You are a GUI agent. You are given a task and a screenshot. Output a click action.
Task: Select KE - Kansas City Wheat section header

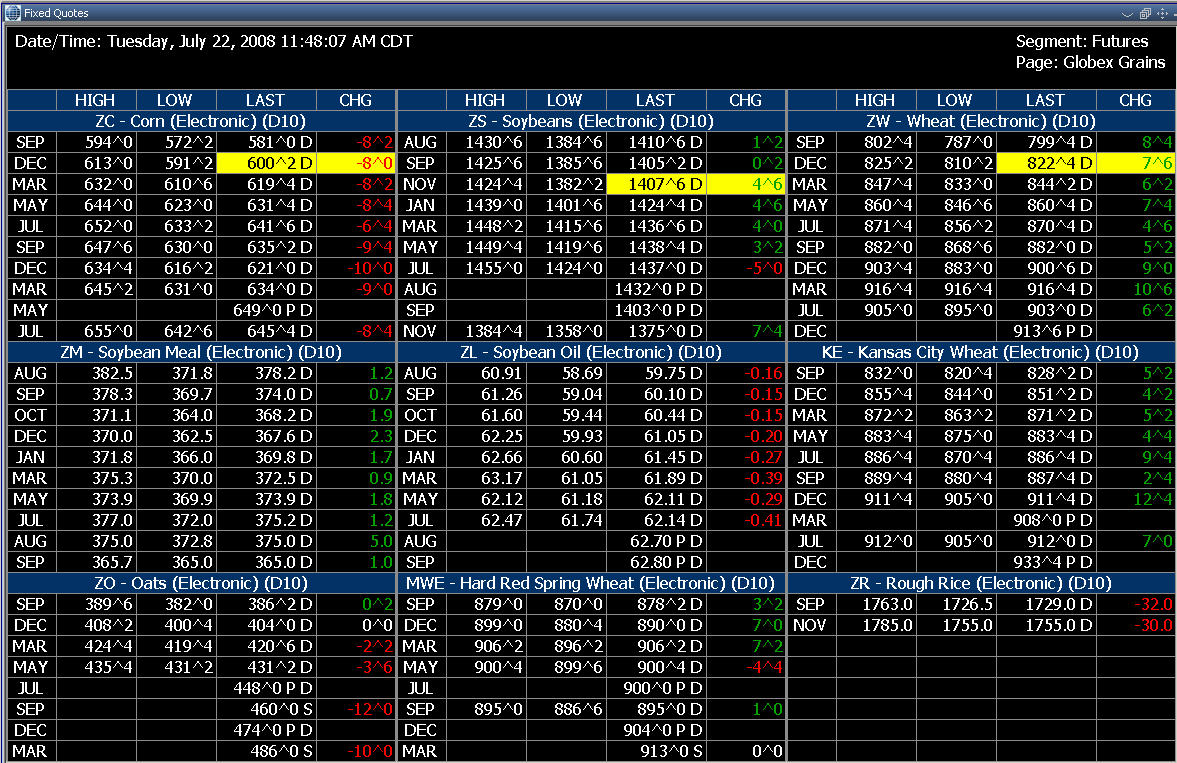(x=981, y=352)
